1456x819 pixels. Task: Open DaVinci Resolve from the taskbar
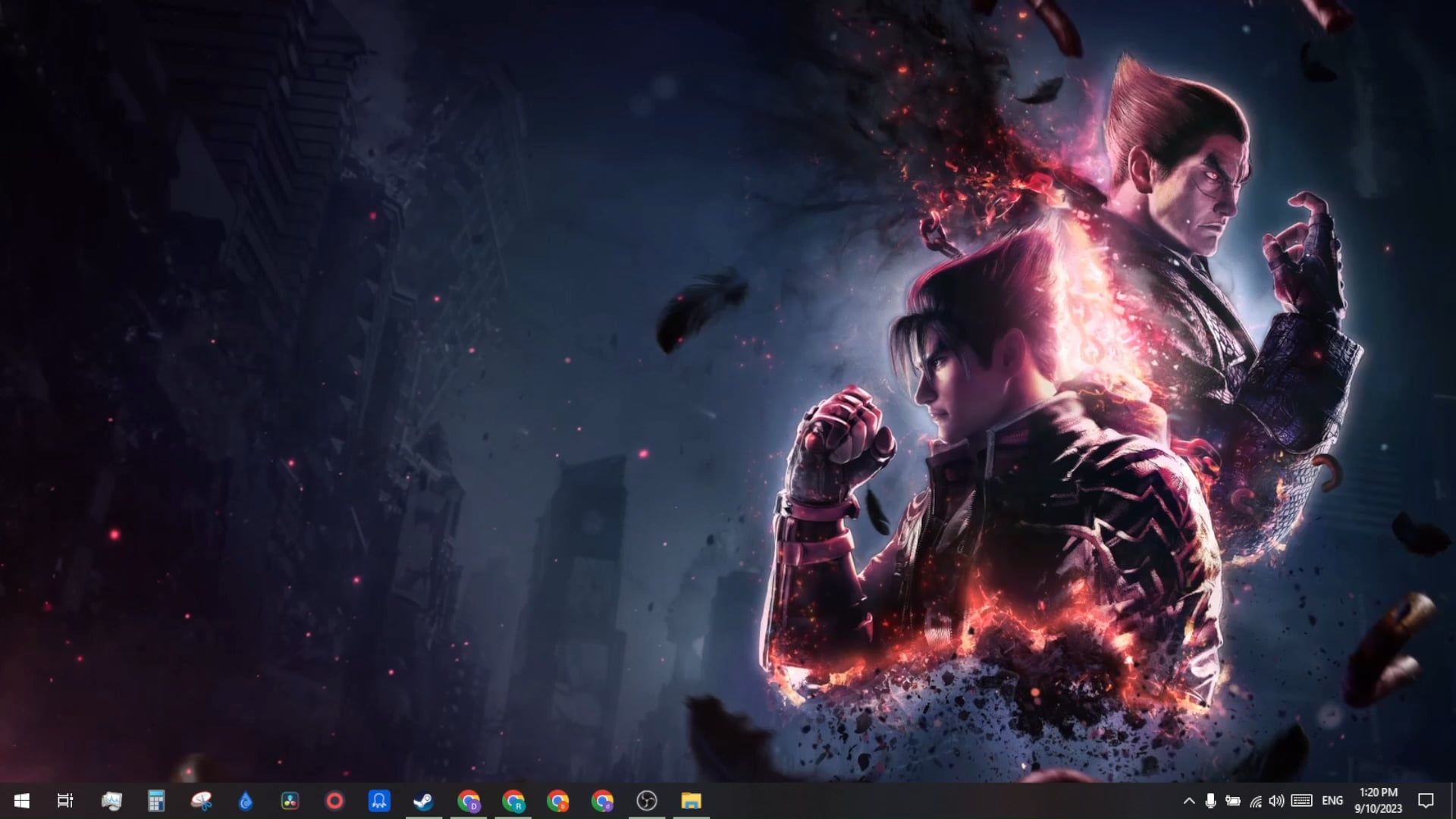[x=290, y=800]
